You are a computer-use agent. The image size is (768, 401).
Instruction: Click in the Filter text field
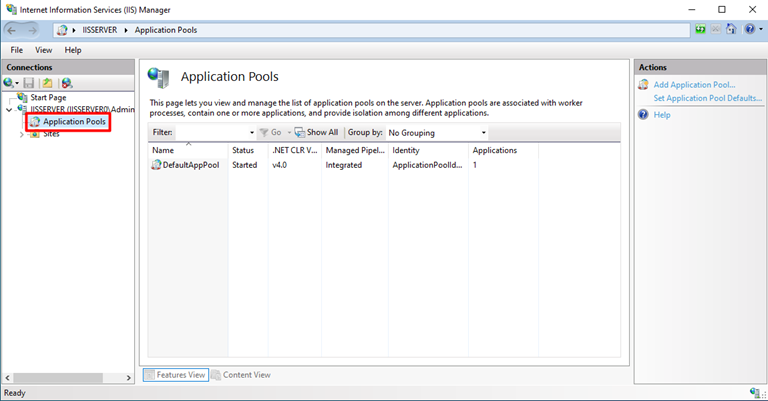click(212, 132)
